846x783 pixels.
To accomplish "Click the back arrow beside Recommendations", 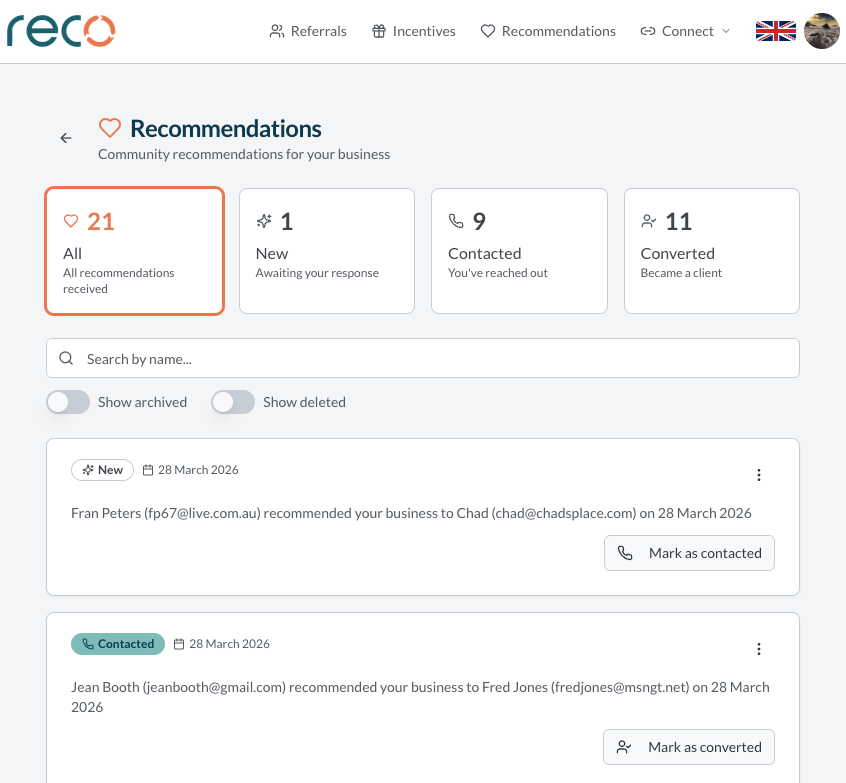I will tap(66, 138).
